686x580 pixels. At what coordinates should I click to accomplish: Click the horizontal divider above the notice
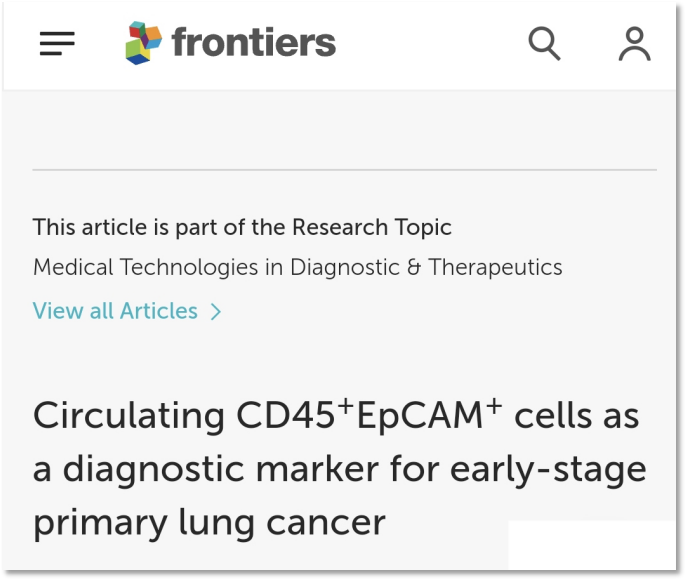click(344, 169)
